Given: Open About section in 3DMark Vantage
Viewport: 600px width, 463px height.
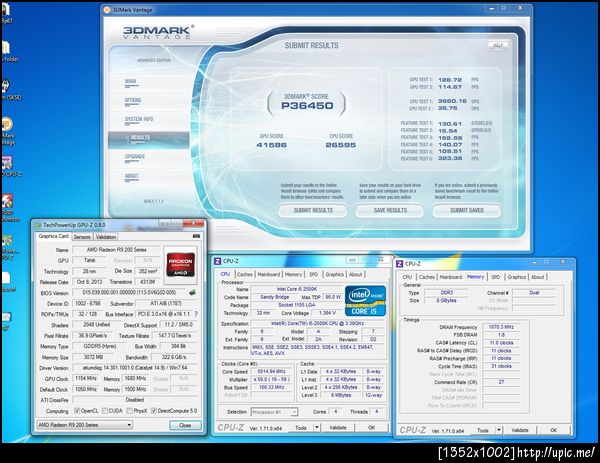Looking at the screenshot, I should 132,176.
